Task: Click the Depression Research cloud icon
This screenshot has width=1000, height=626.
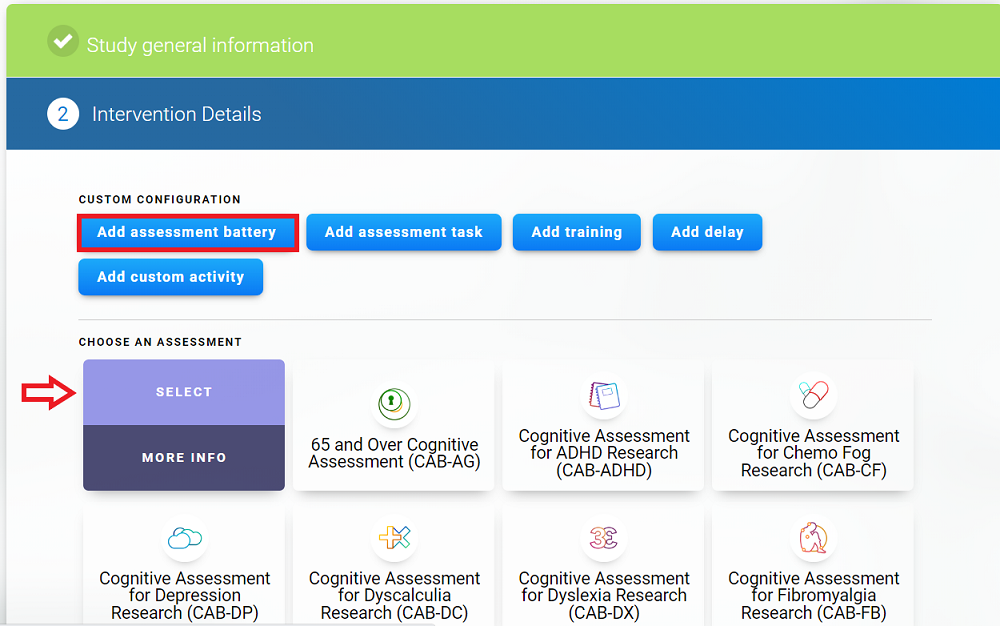Action: pos(184,539)
